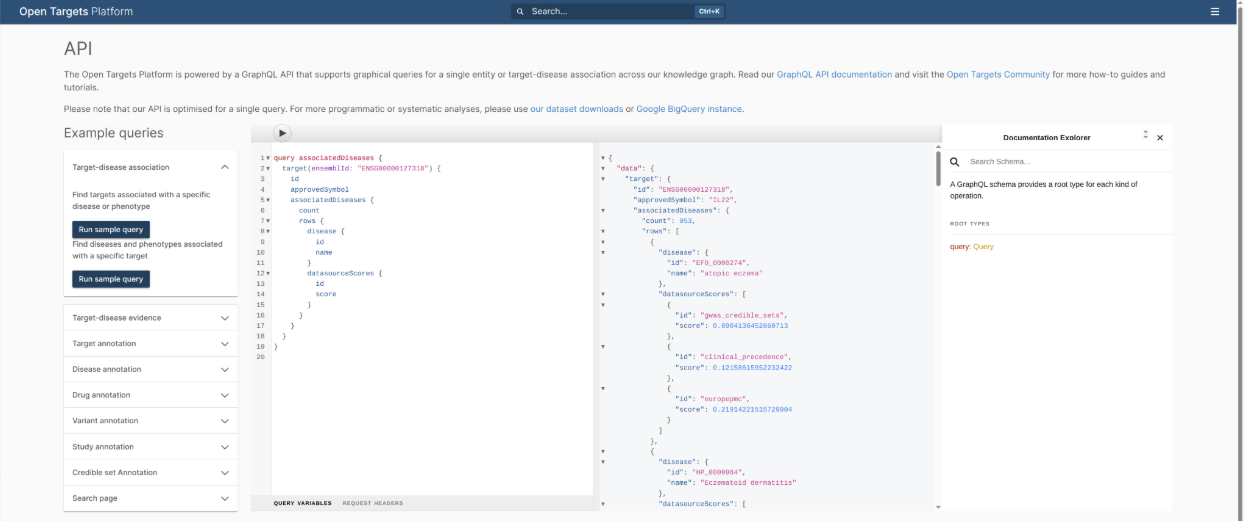Fold line 12 datasourceScores block arrow

[268, 273]
